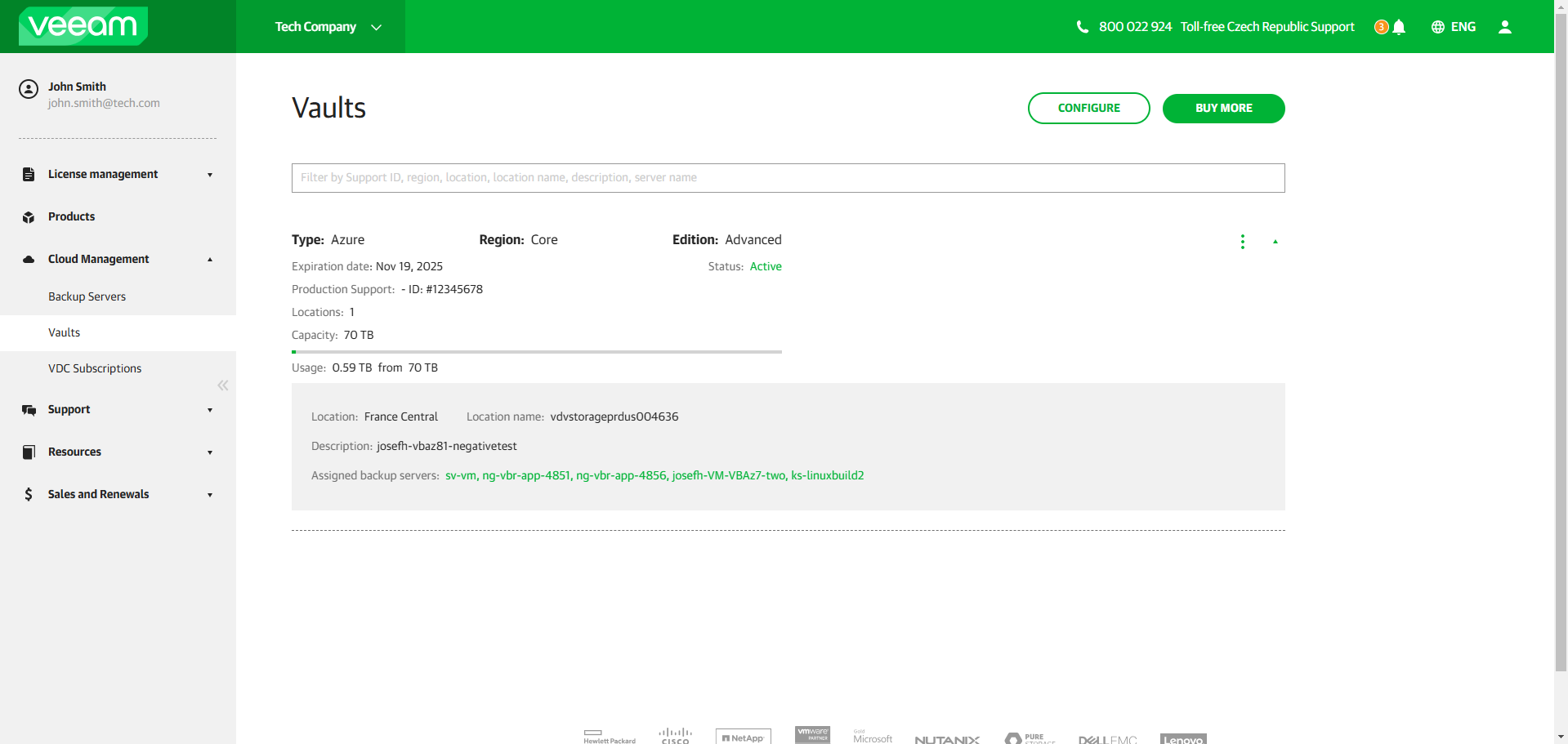The image size is (1568, 744).
Task: Collapse the Azure vault details
Action: tap(1275, 242)
